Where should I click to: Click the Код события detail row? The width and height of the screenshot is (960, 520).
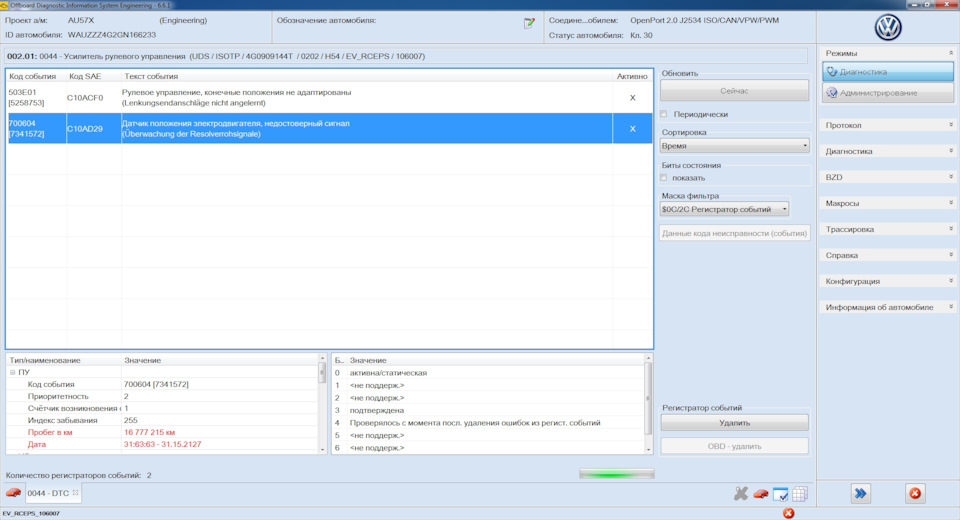162,384
